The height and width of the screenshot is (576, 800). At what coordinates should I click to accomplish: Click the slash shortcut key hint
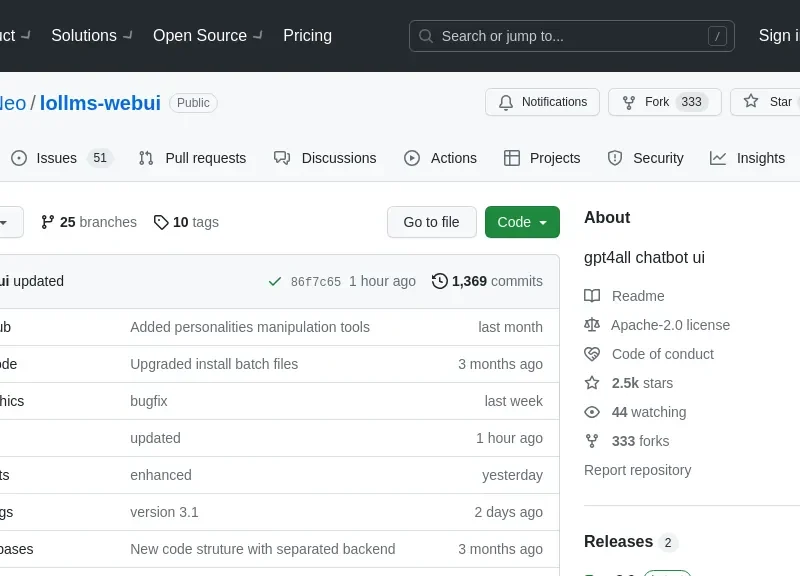pyautogui.click(x=717, y=36)
